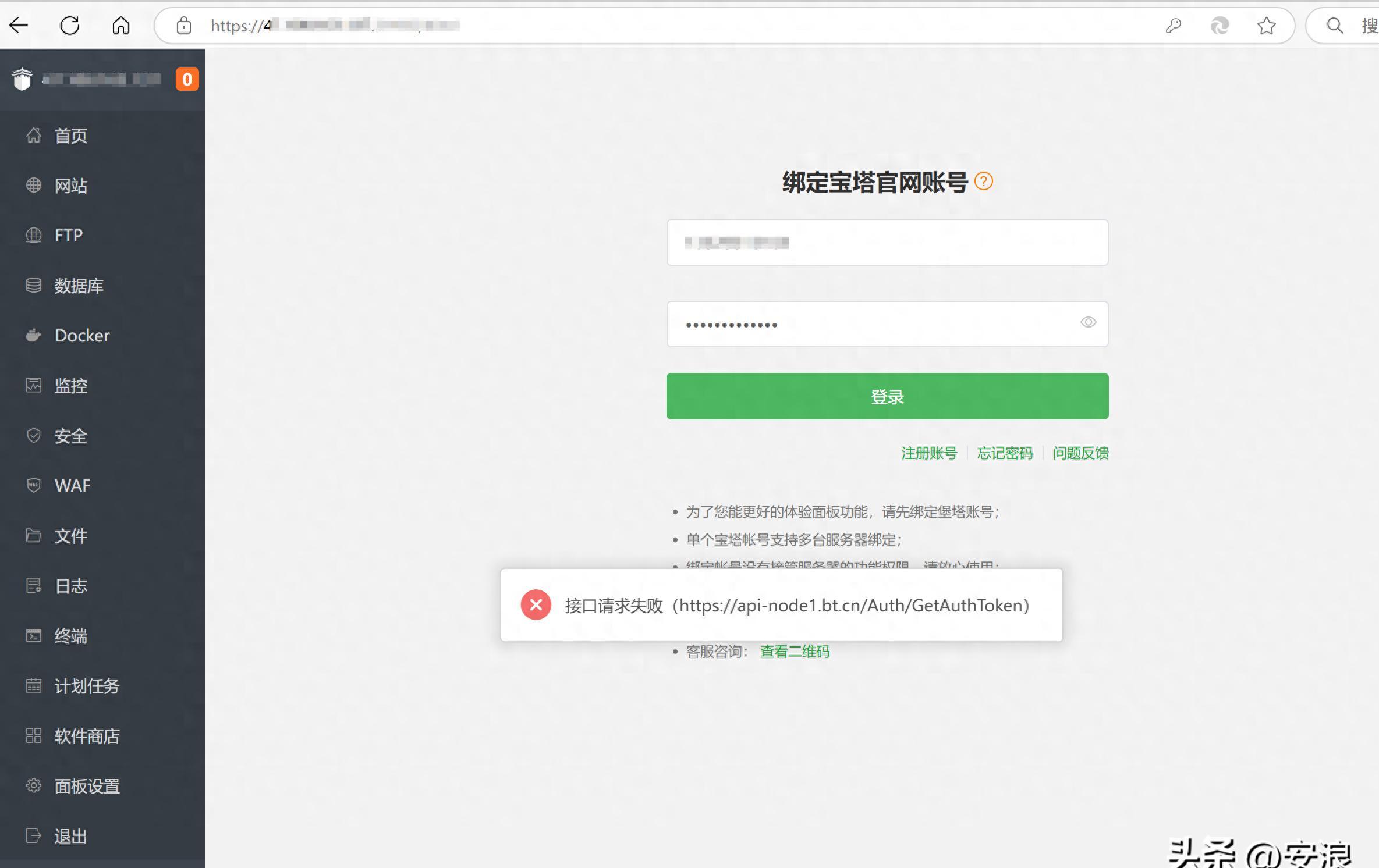Click the password input field
Screen dimensions: 1379x868
pyautogui.click(x=887, y=324)
